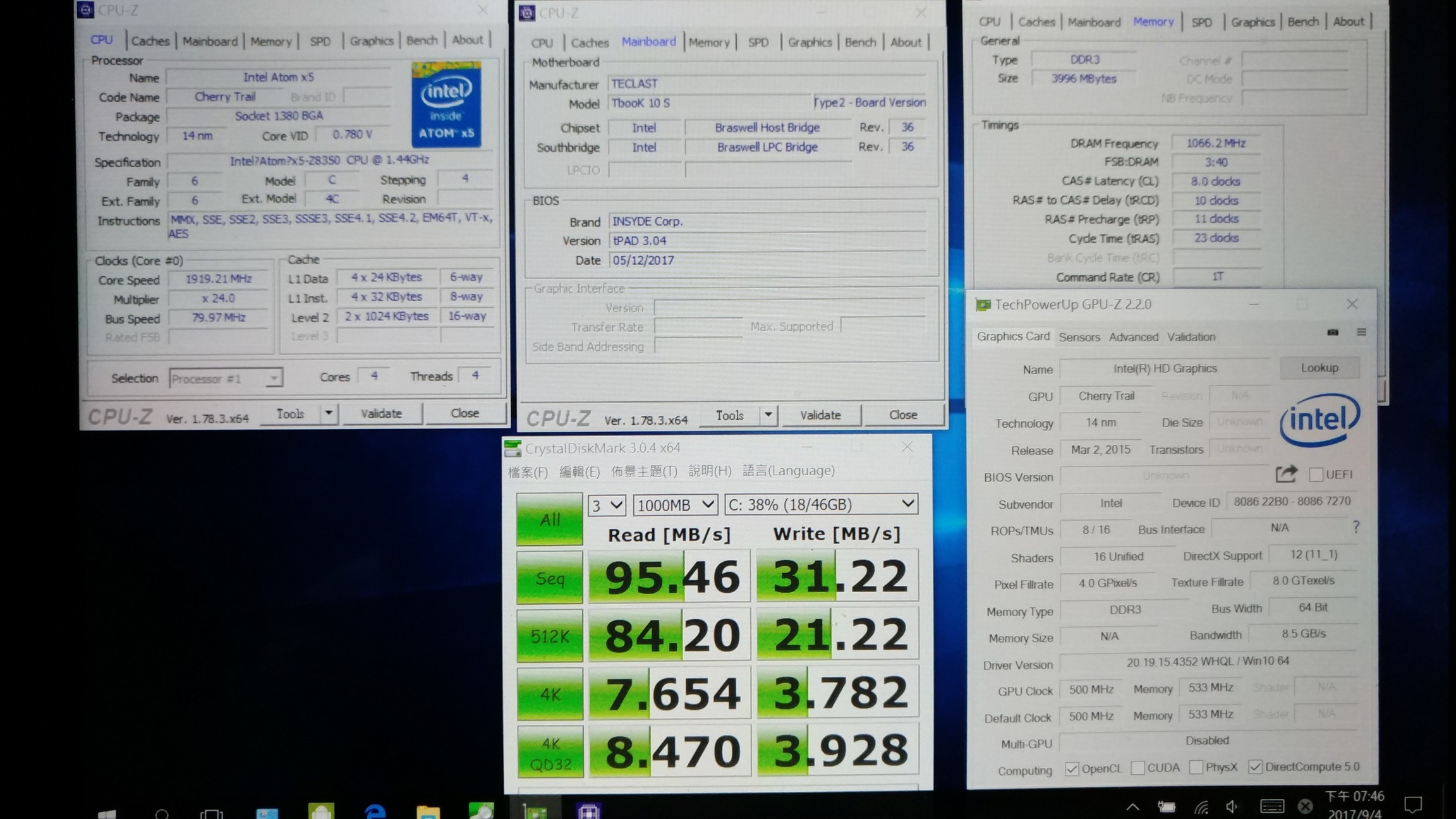Viewport: 1456px width, 819px height.
Task: Switch to the Validation tab in GPU-Z
Action: coord(1191,337)
